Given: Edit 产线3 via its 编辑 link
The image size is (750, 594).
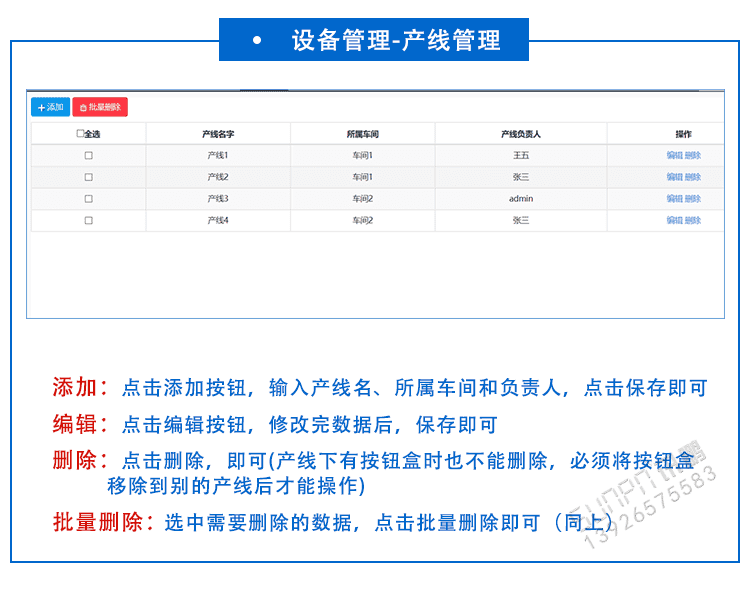Looking at the screenshot, I should 675,199.
